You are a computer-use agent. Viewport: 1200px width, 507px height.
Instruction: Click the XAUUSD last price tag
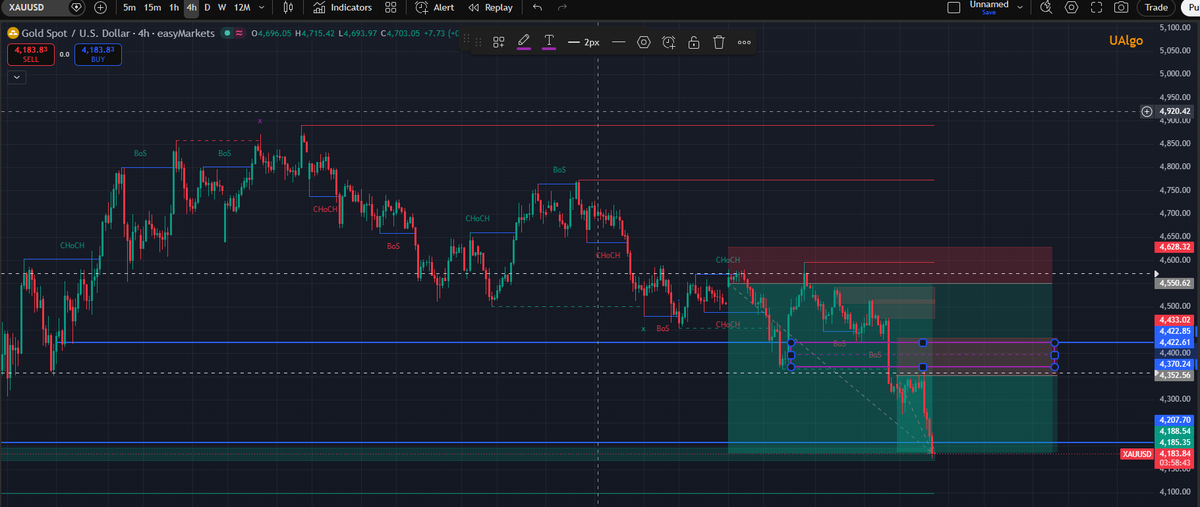(1136, 454)
